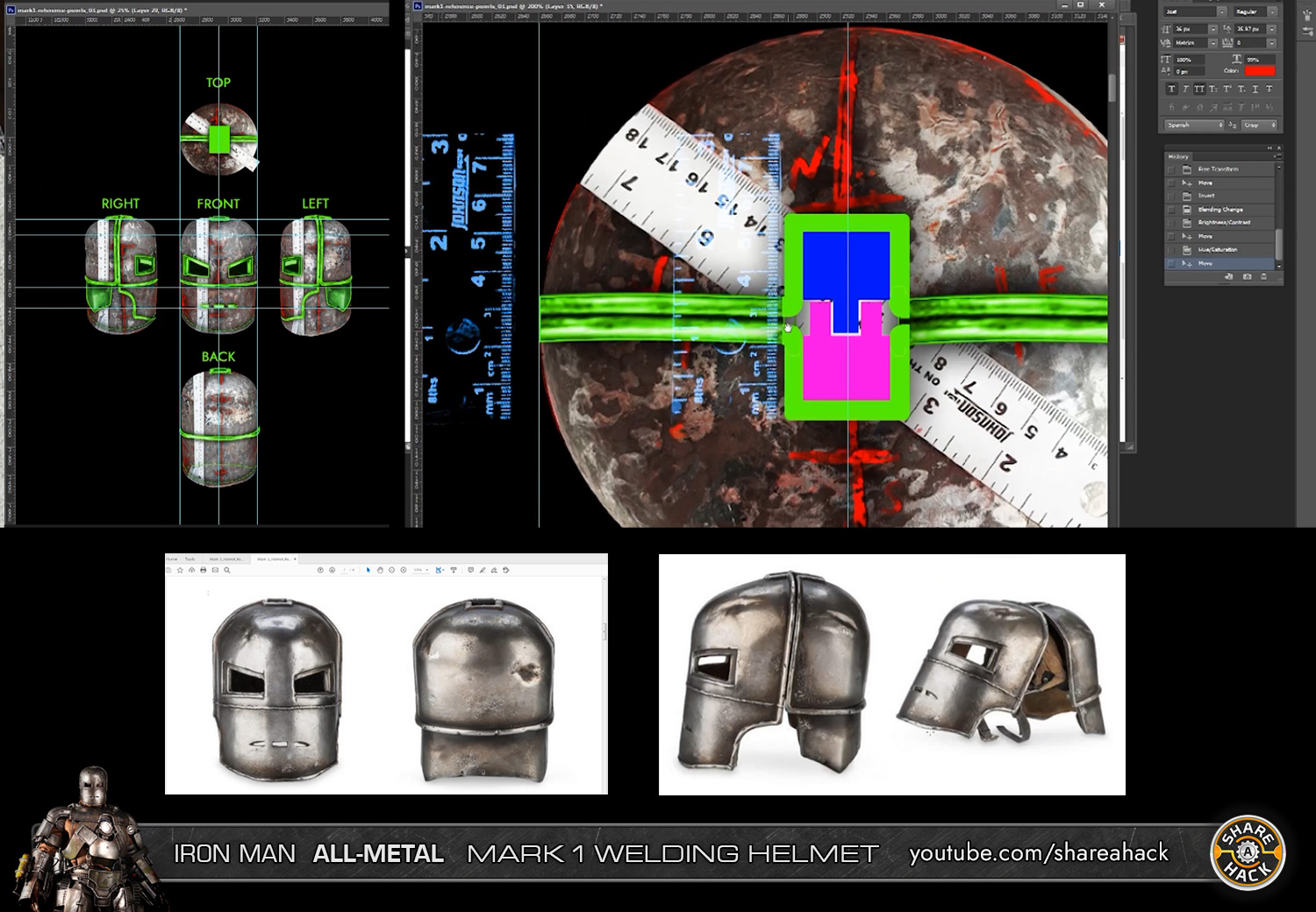1316x912 pixels.
Task: Click star bookmark icon in PDF viewer toolbar
Action: click(x=180, y=570)
